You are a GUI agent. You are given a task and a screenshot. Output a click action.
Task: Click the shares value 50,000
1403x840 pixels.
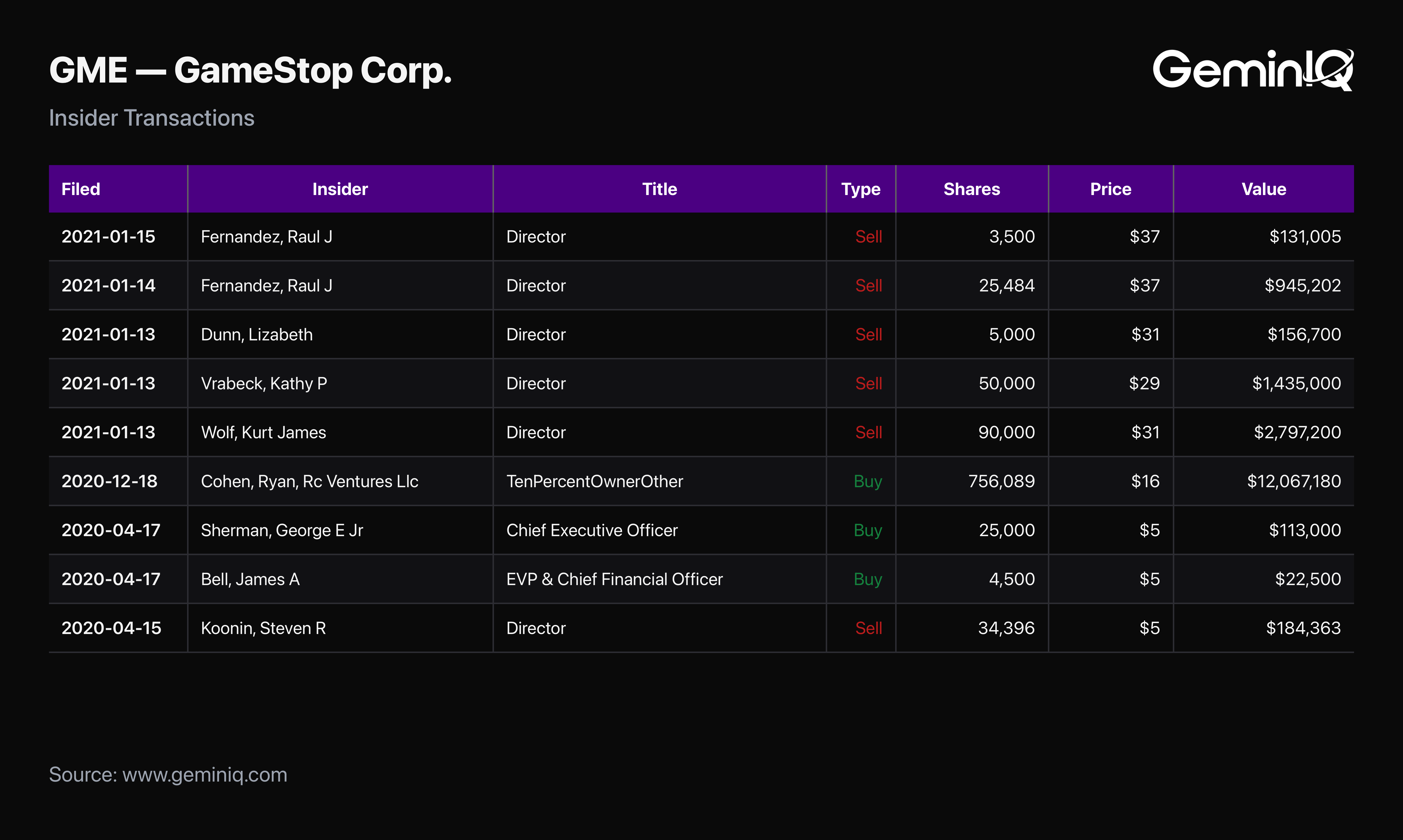[x=1007, y=383]
